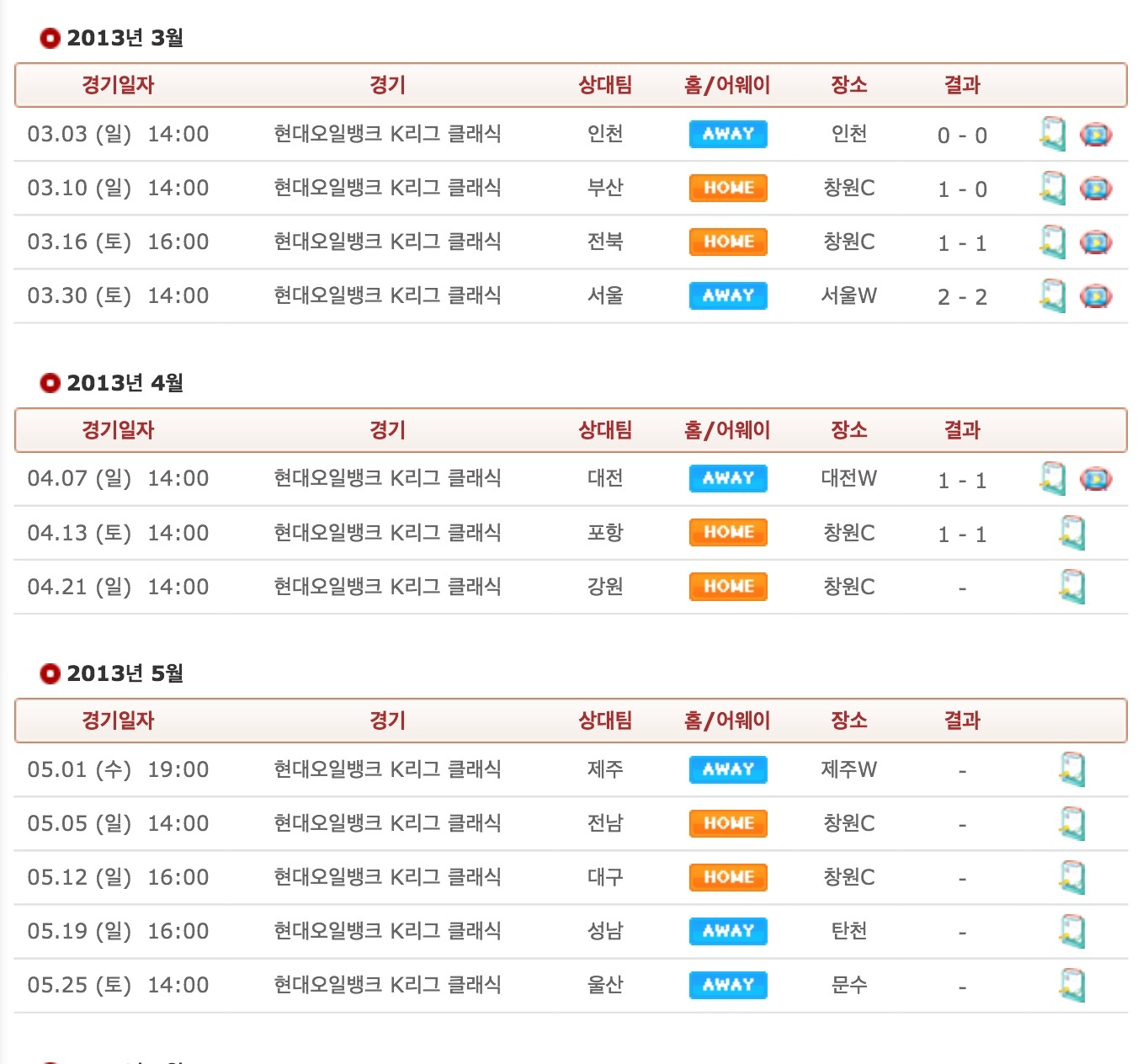Play video highlight for 03.16 전북 game

coord(1095,242)
